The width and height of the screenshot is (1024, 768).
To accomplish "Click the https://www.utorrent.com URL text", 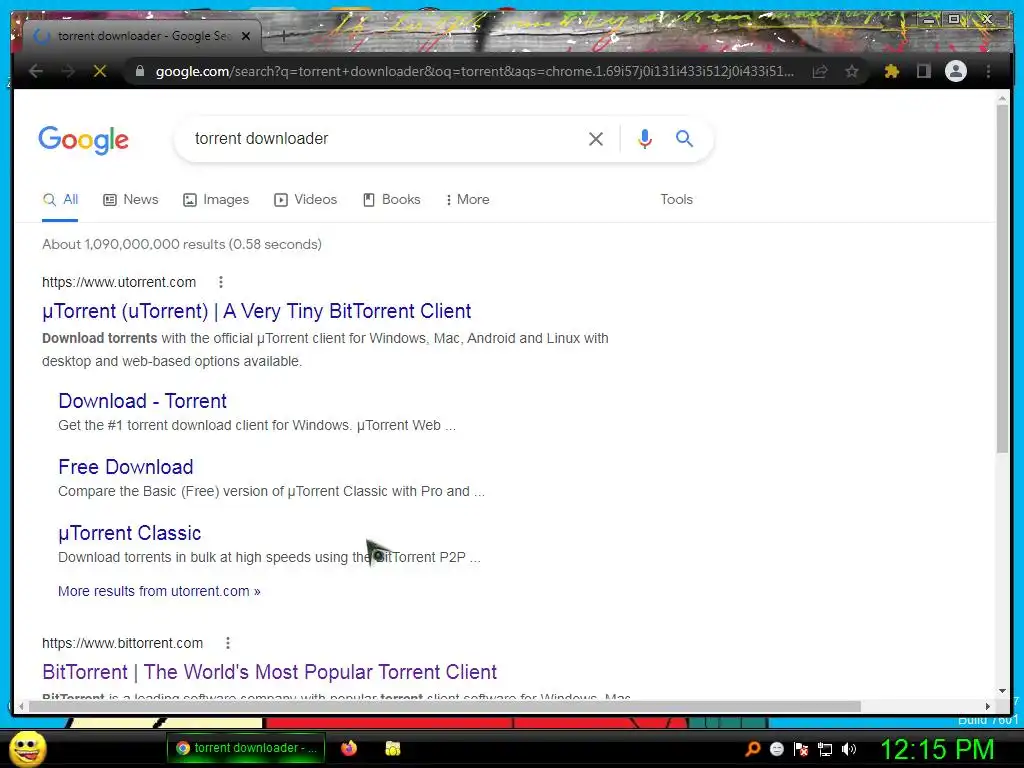I will pyautogui.click(x=119, y=282).
